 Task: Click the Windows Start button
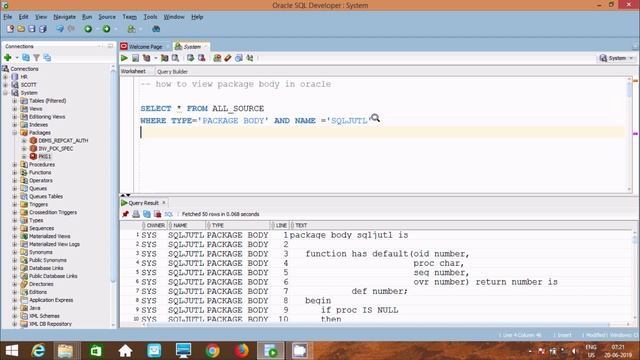point(12,351)
